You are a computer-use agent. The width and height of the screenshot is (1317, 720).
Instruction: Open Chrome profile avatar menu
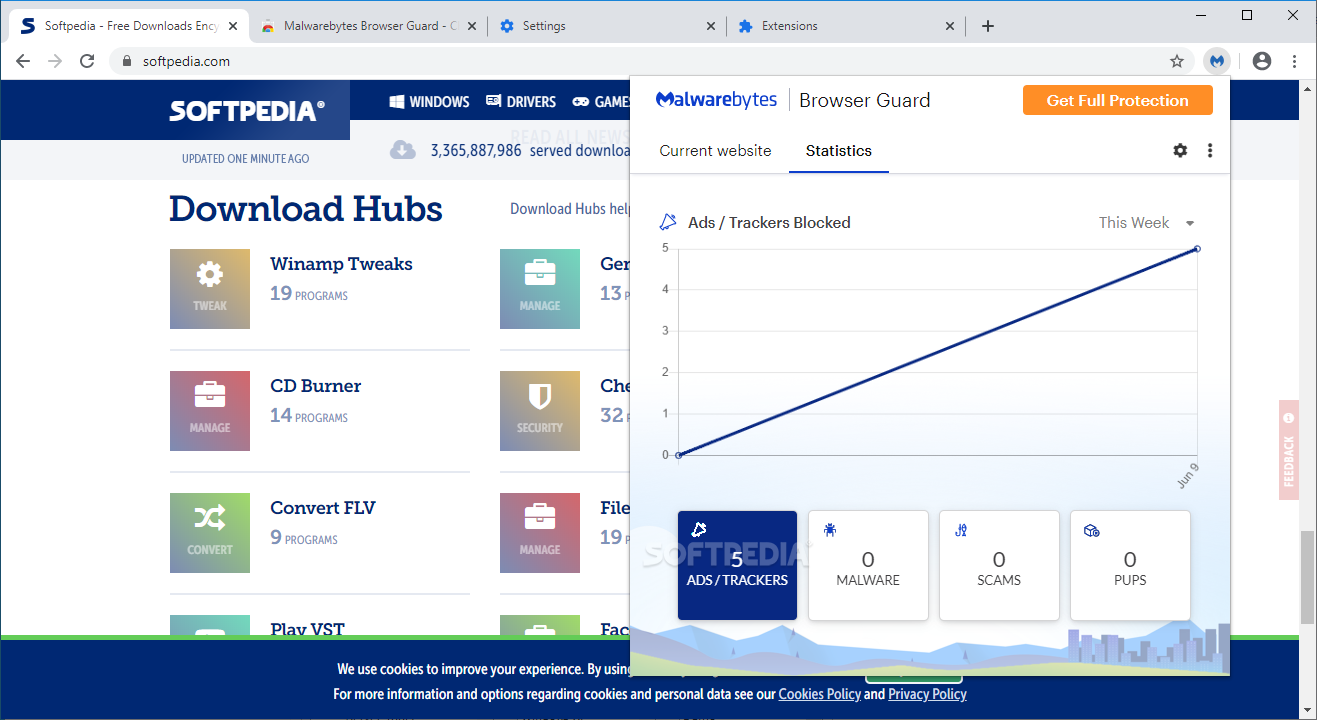click(x=1262, y=61)
